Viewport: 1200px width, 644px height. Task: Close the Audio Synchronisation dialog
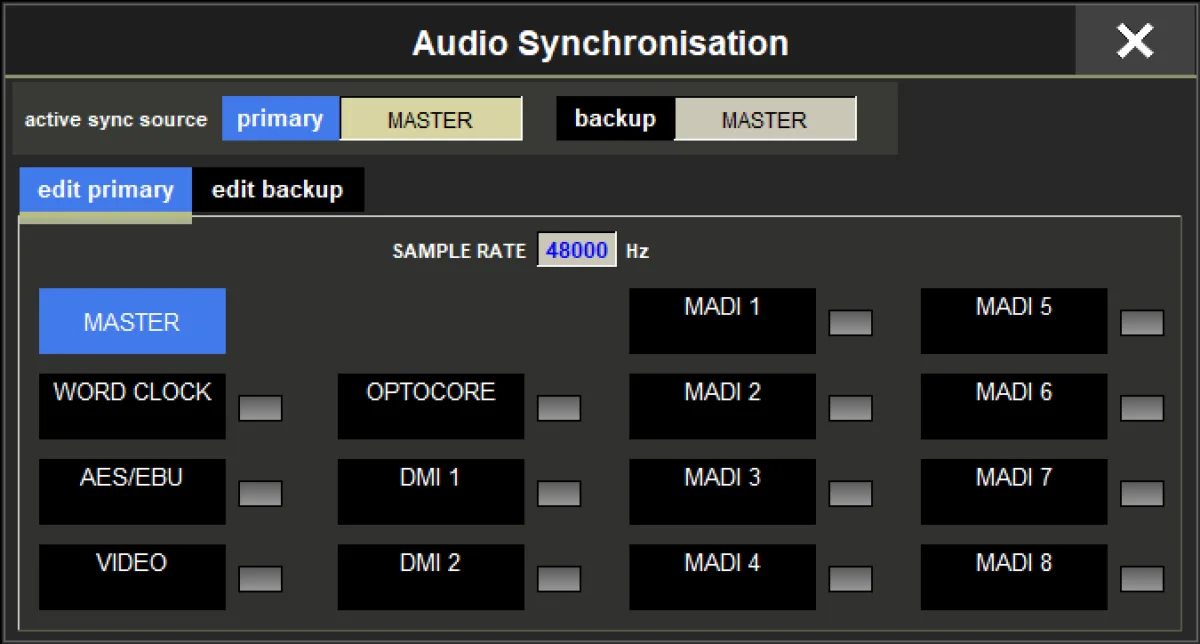1135,41
